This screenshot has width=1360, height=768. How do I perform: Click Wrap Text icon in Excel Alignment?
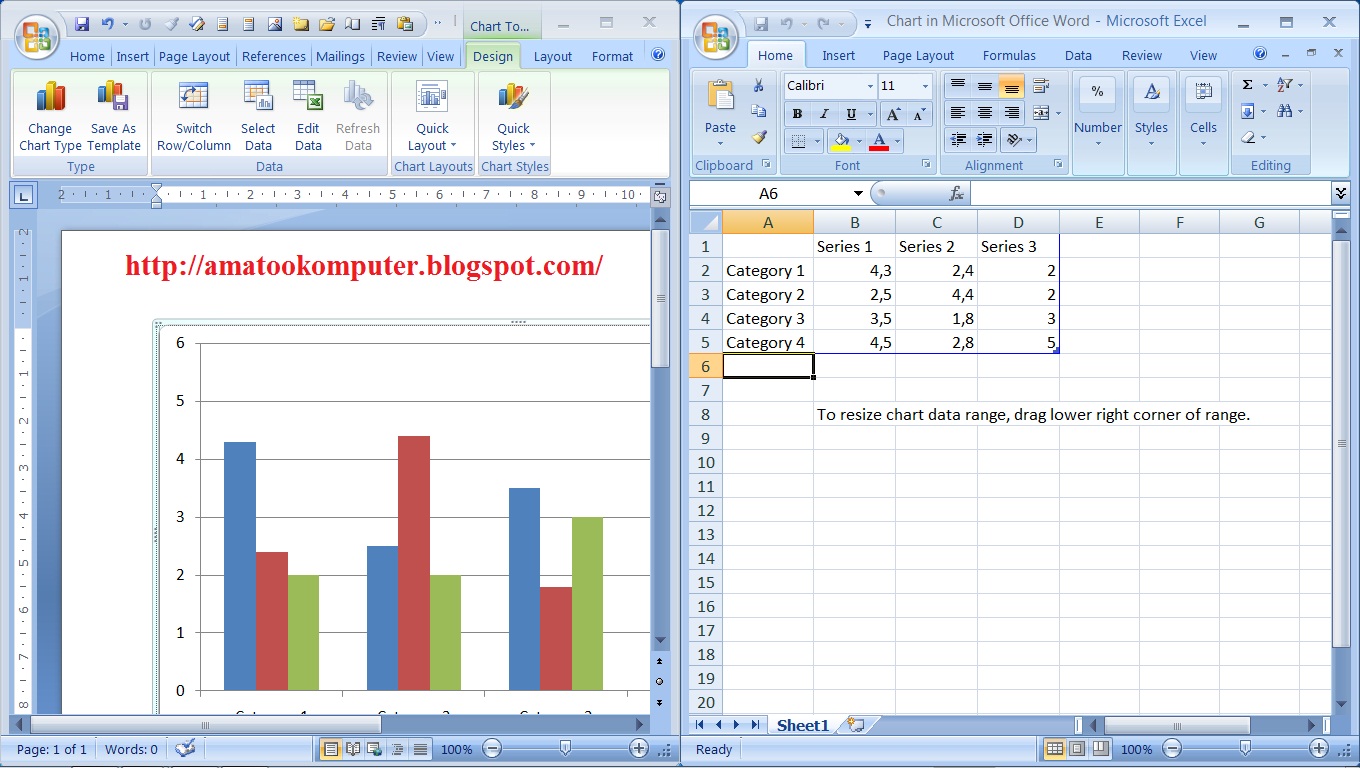1041,86
